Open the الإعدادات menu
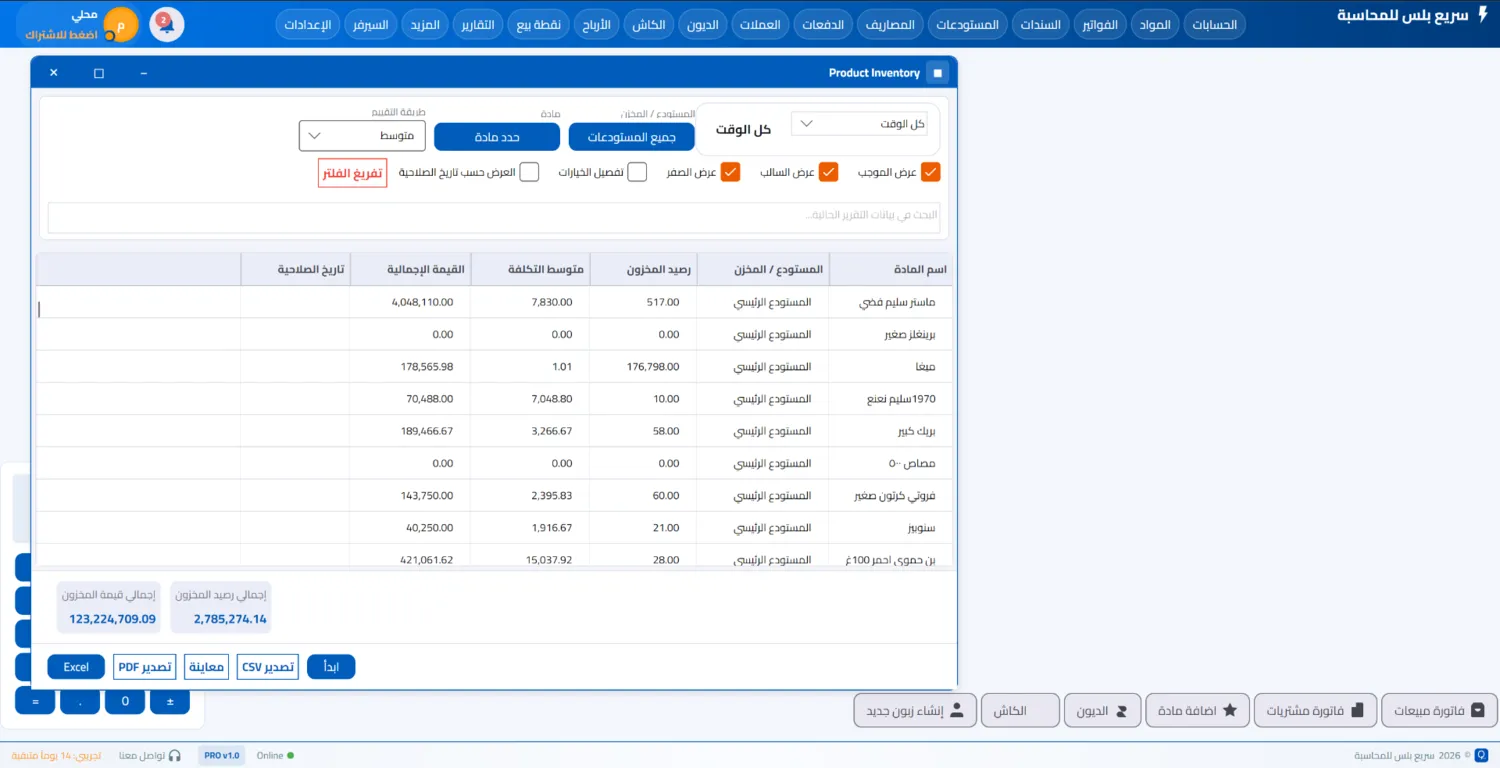The width and height of the screenshot is (1500, 768). tap(308, 24)
